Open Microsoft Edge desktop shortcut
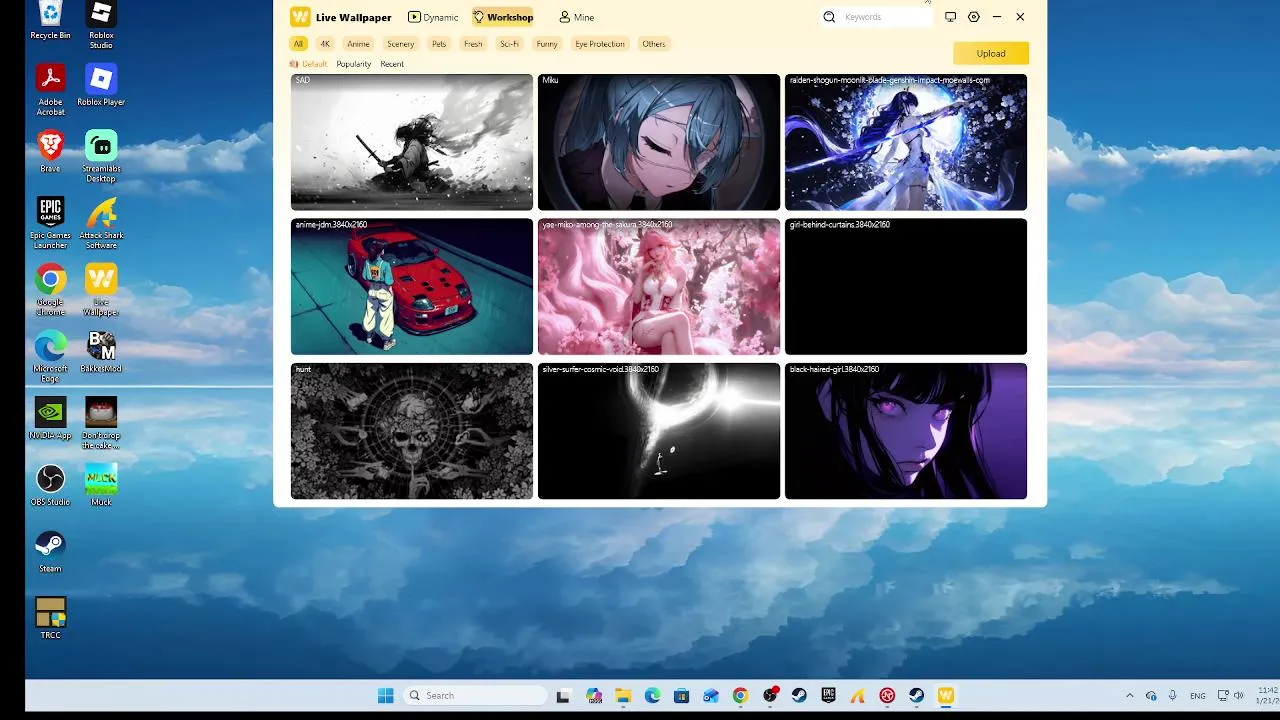Image resolution: width=1280 pixels, height=720 pixels. 50,356
